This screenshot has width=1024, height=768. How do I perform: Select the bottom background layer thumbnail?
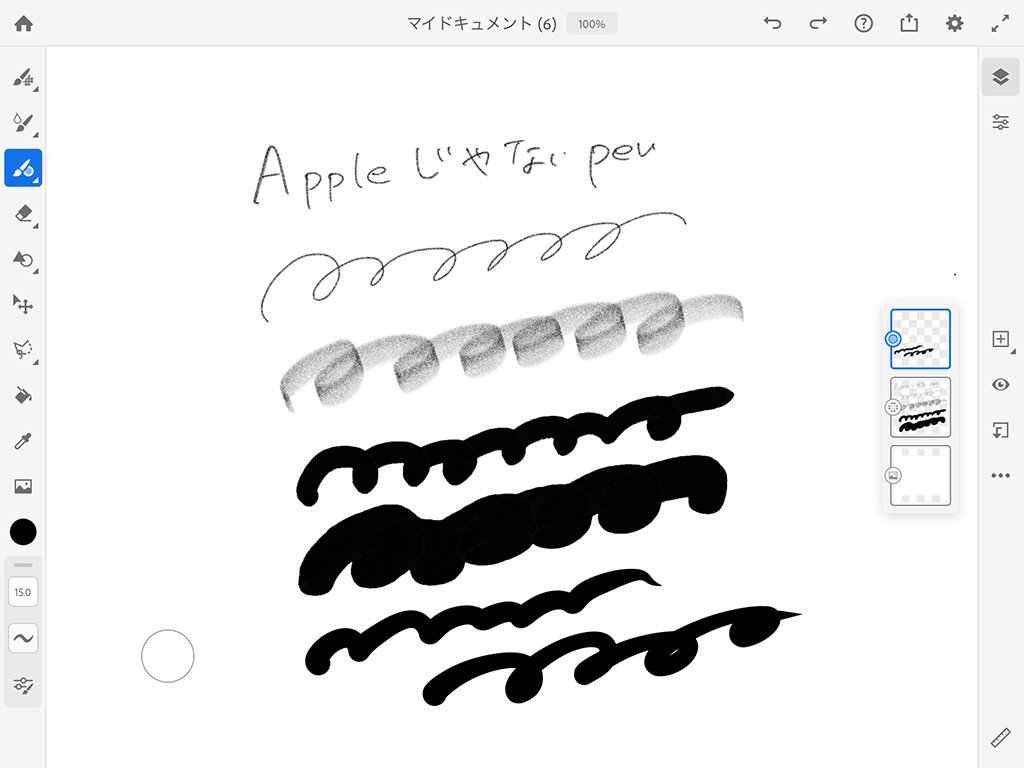point(920,475)
